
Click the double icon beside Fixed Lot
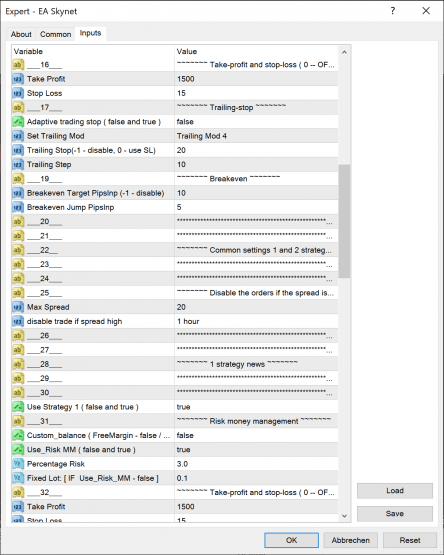tap(18, 478)
